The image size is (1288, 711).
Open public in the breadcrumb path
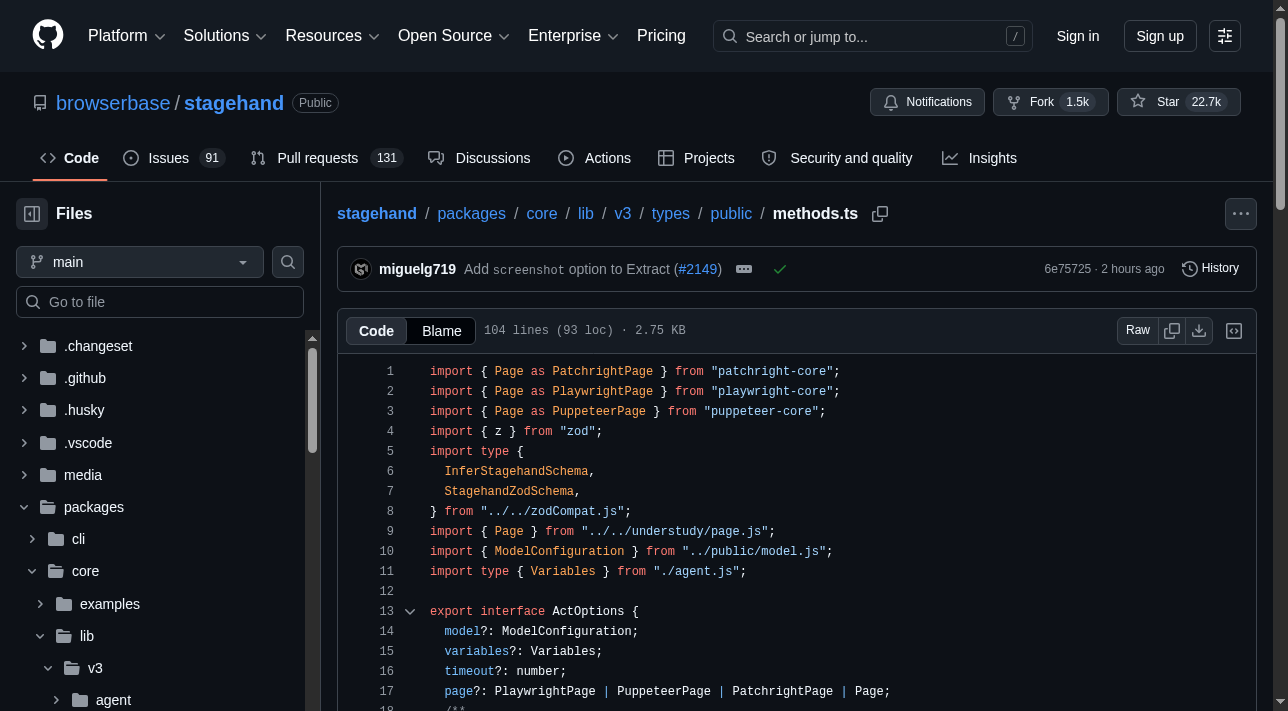(x=731, y=214)
